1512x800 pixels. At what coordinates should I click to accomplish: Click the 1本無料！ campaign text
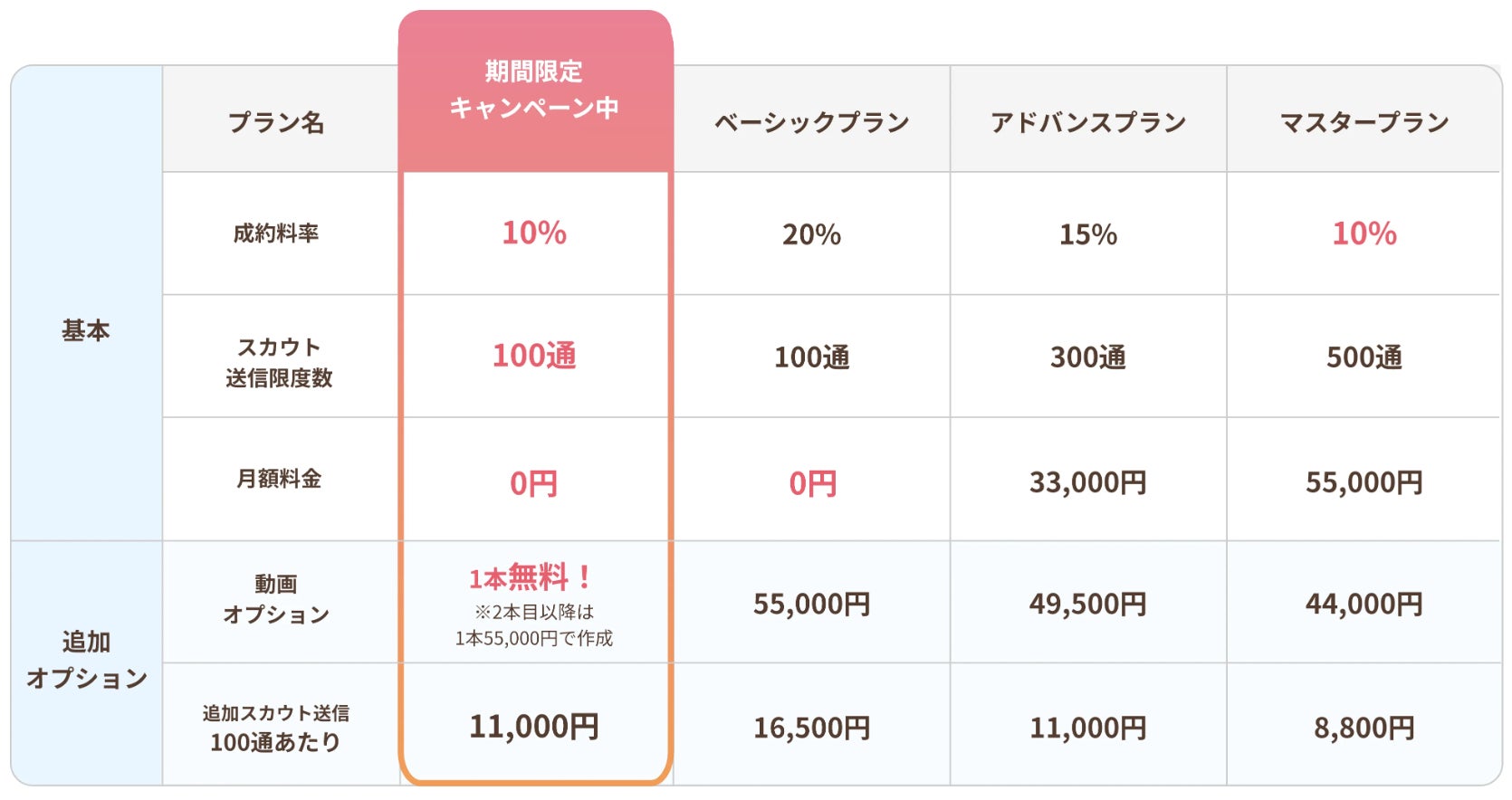[531, 577]
